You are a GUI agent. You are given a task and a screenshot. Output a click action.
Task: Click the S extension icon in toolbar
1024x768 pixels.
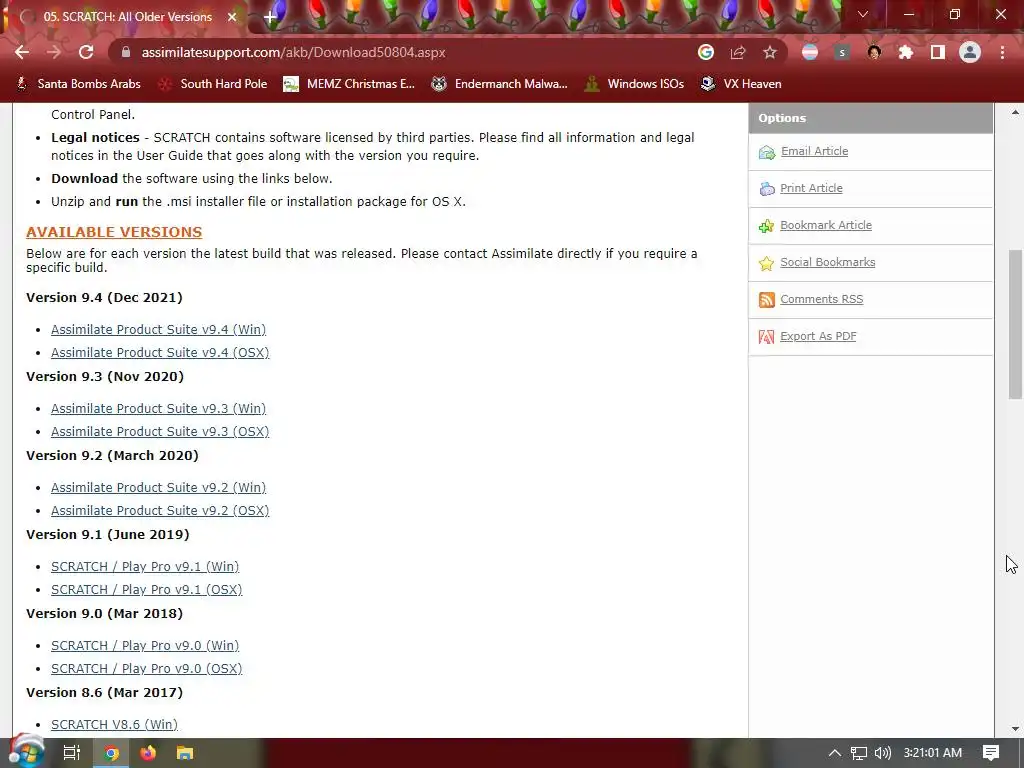[x=842, y=52]
